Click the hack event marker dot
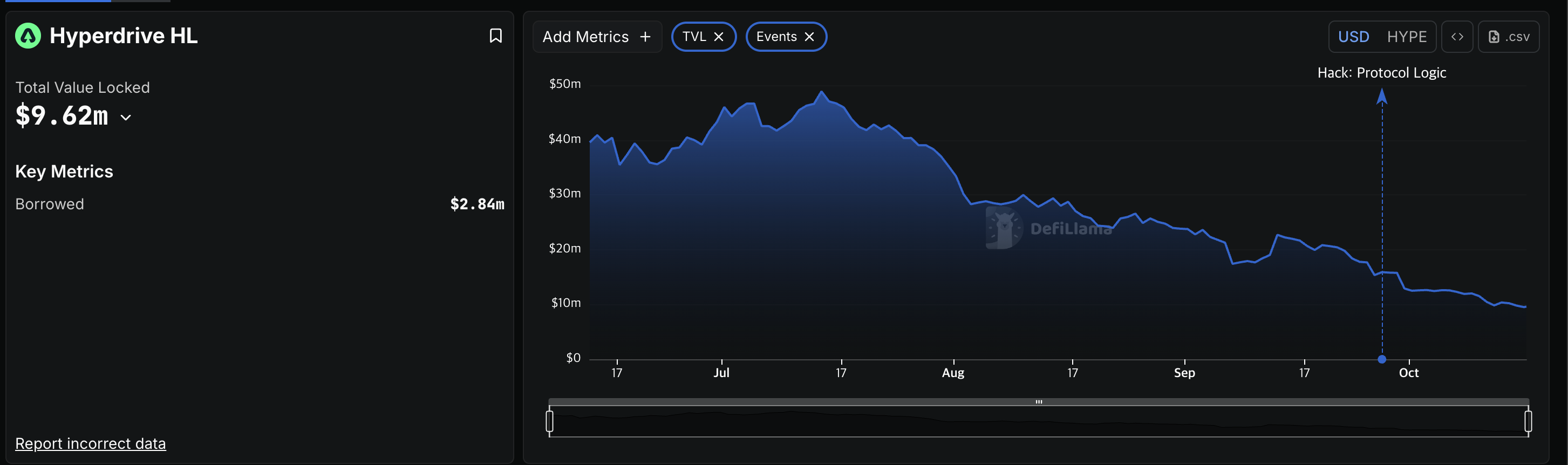Image resolution: width=1568 pixels, height=465 pixels. pos(1382,359)
